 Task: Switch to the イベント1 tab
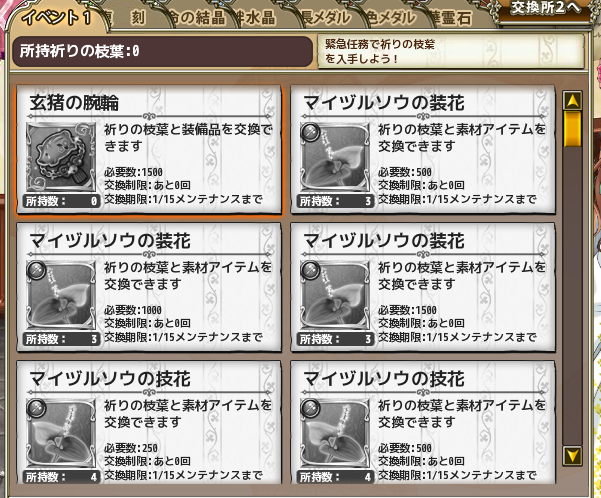coord(57,18)
